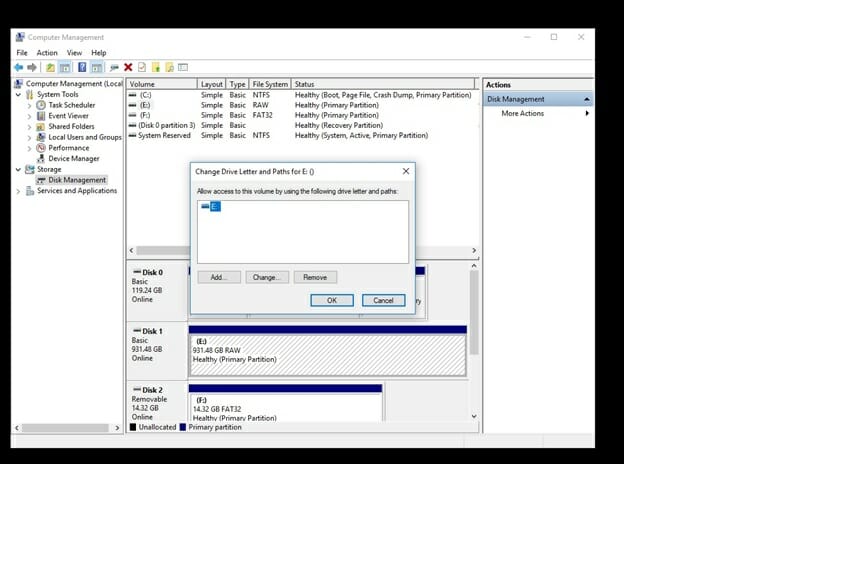
Task: Click the Back arrow in toolbar
Action: 19,67
